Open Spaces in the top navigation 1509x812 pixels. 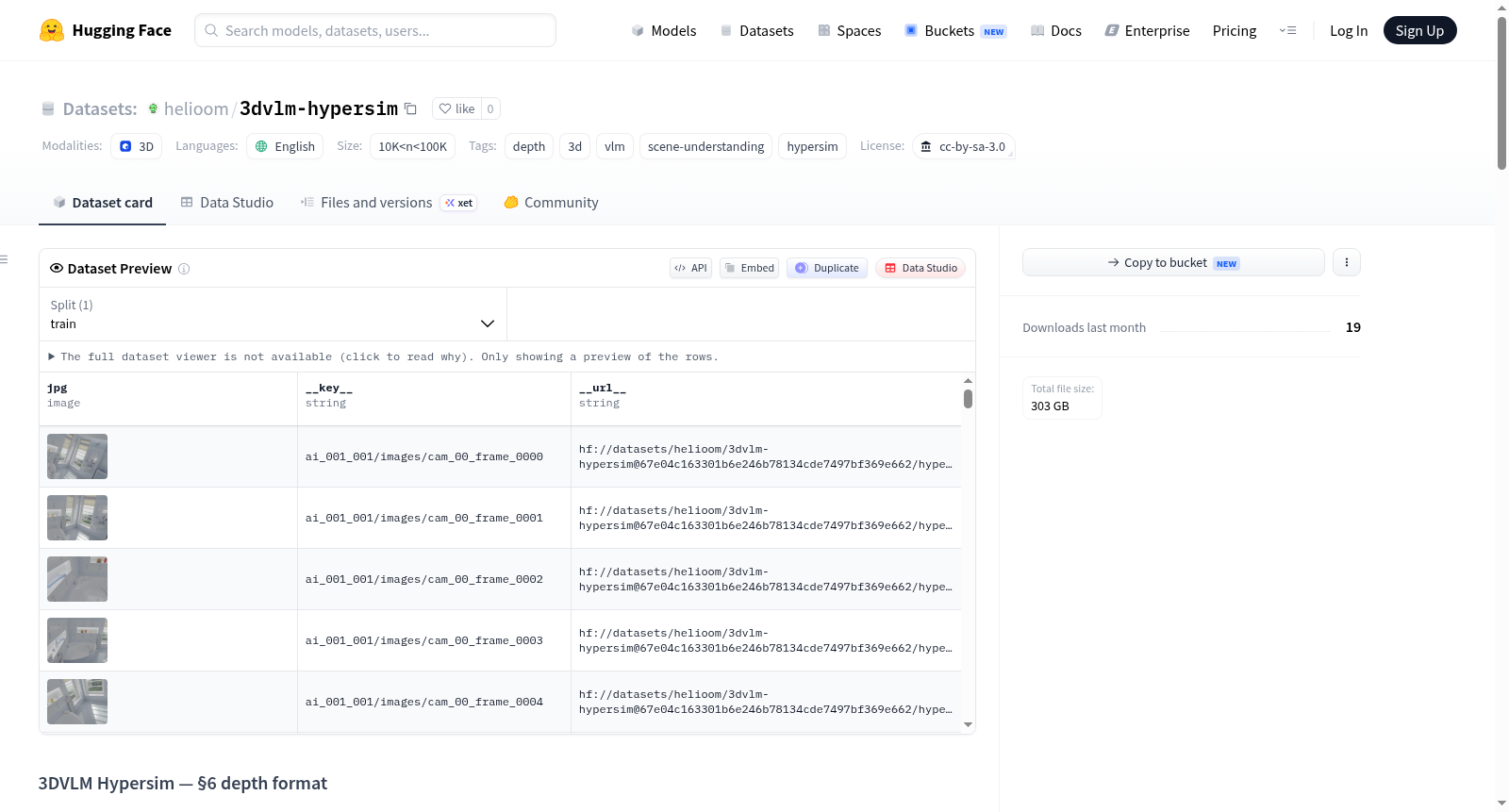(x=849, y=30)
